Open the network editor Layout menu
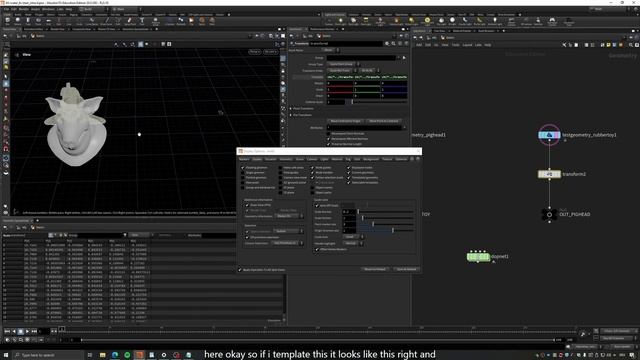This screenshot has width=640, height=360. point(467,45)
